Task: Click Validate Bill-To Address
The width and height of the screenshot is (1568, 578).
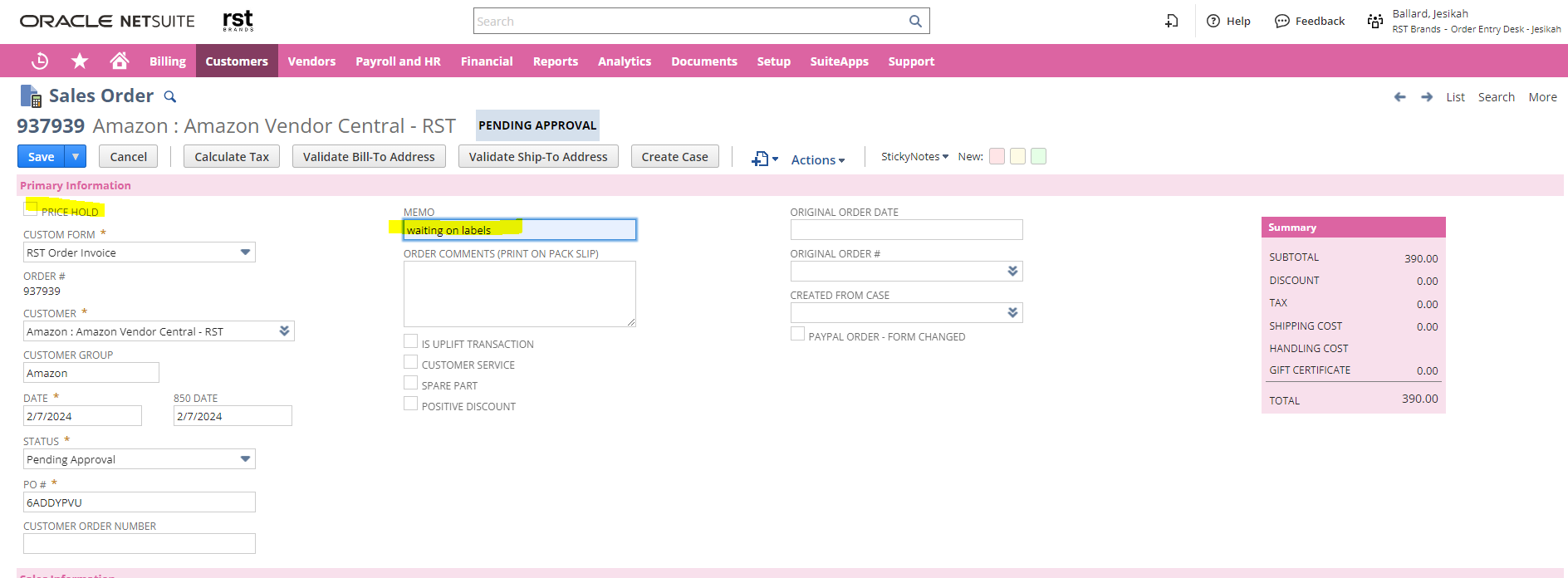Action: click(369, 156)
